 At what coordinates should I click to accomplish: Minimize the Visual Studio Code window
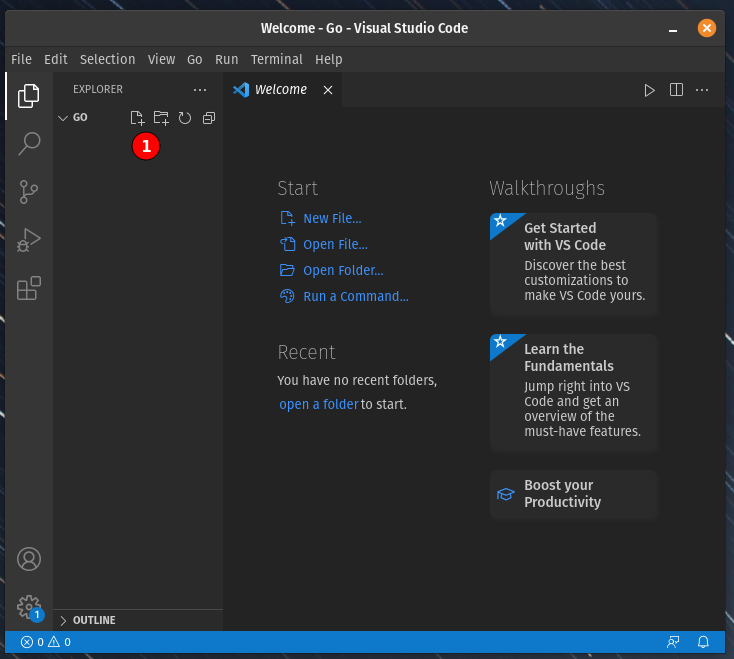(673, 29)
